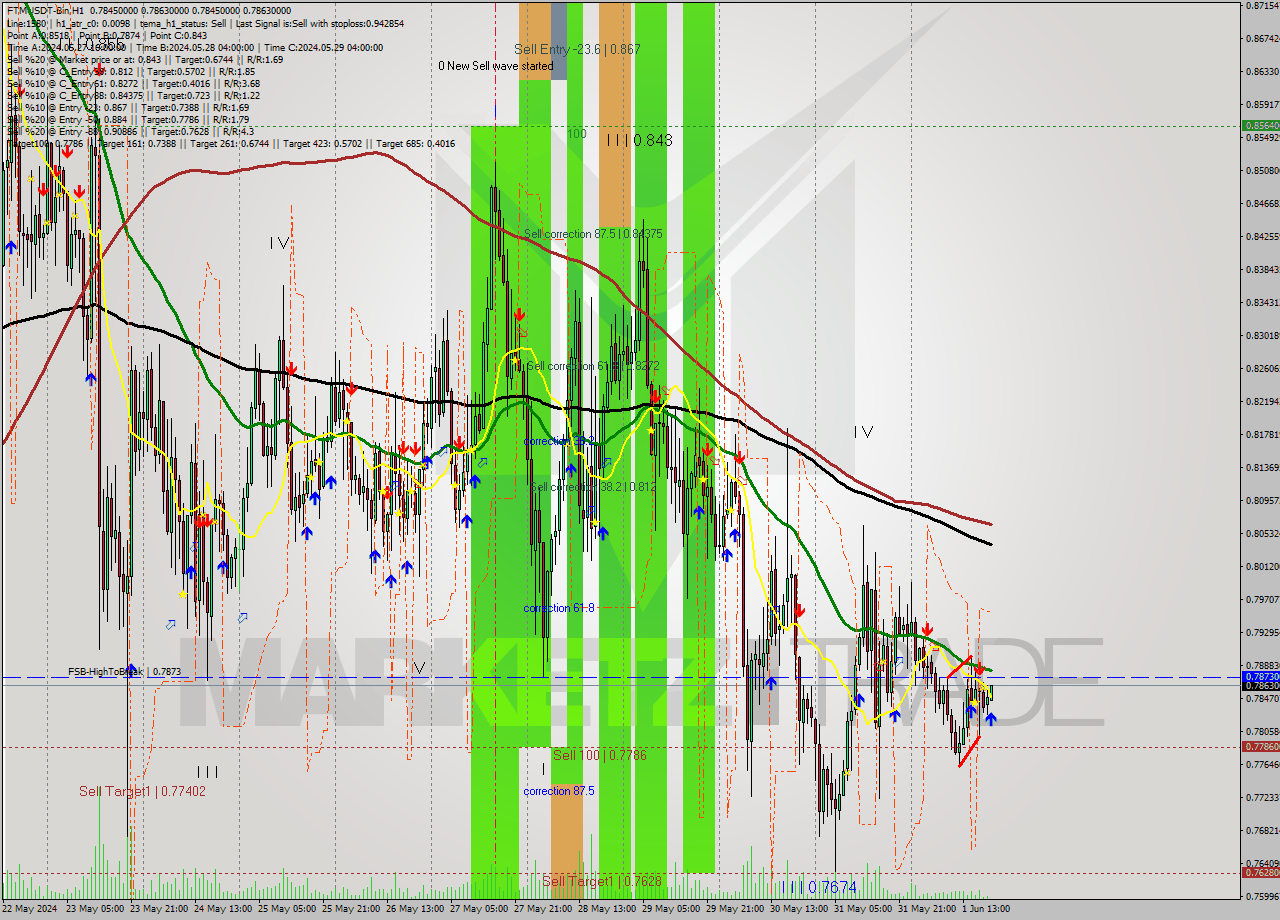Click the 0.83843 price axis label
This screenshot has width=1280, height=920.
click(x=1262, y=269)
